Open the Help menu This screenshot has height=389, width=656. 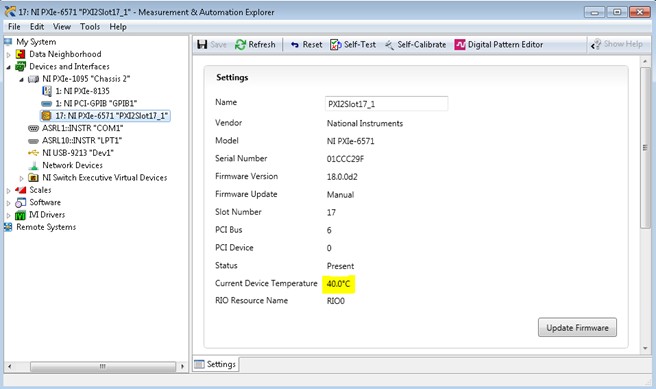(x=118, y=27)
